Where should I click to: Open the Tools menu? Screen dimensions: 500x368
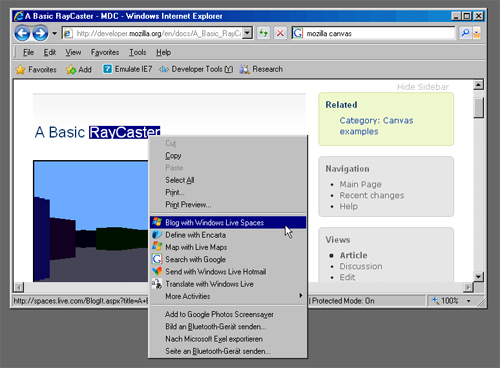pyautogui.click(x=138, y=52)
